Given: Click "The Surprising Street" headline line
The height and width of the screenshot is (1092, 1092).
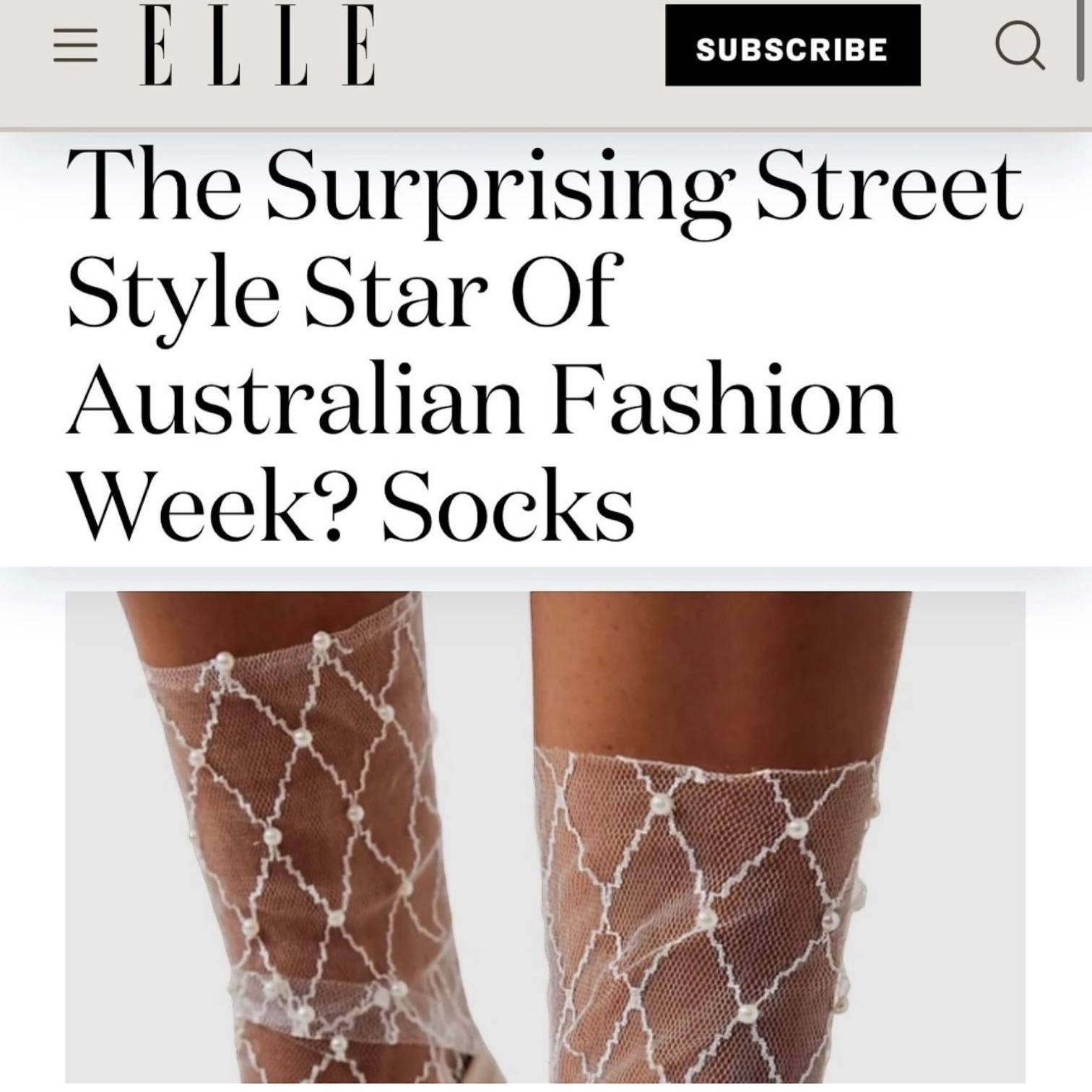Looking at the screenshot, I should (x=545, y=187).
